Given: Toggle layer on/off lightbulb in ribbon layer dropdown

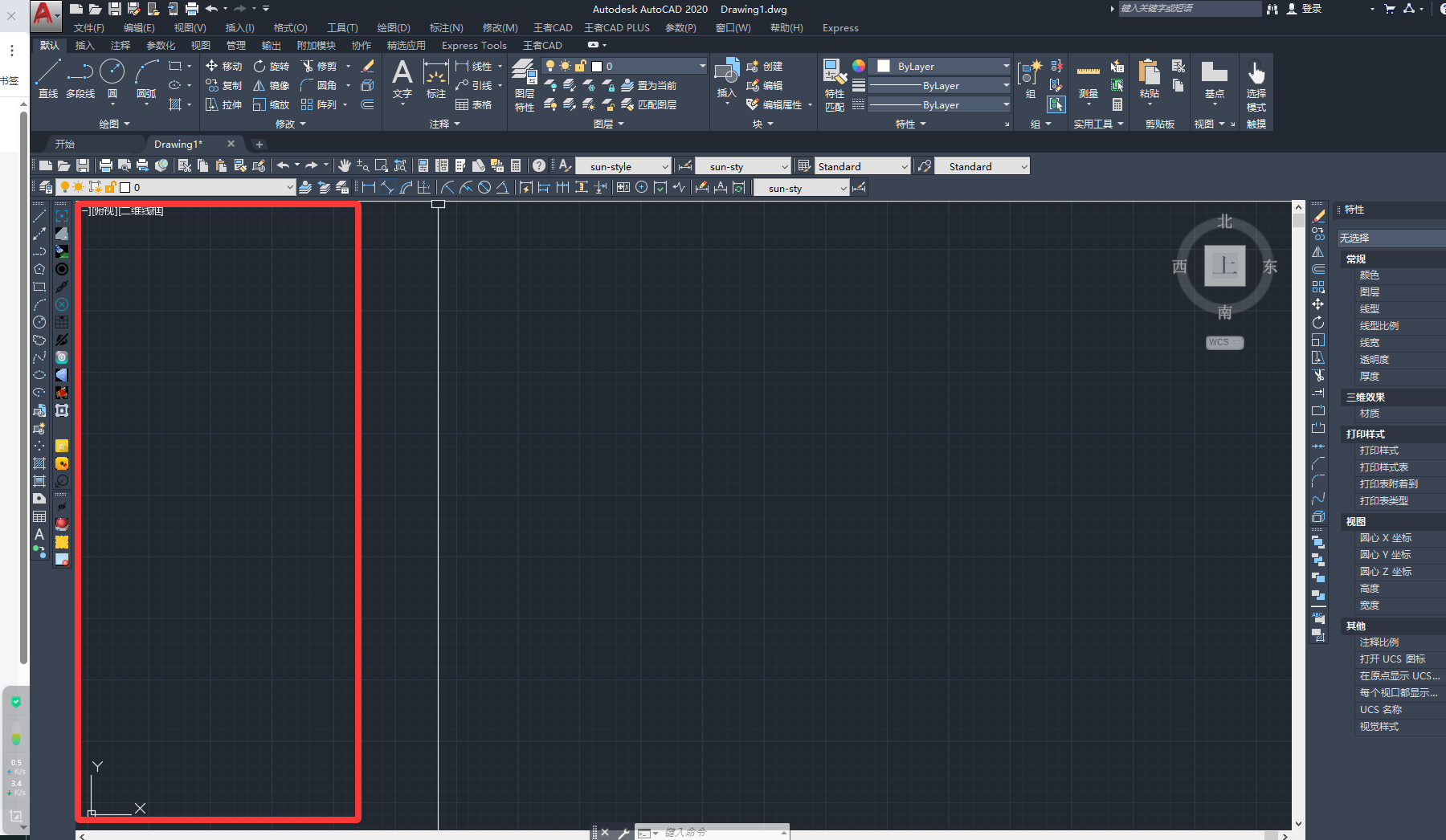Looking at the screenshot, I should tap(550, 66).
